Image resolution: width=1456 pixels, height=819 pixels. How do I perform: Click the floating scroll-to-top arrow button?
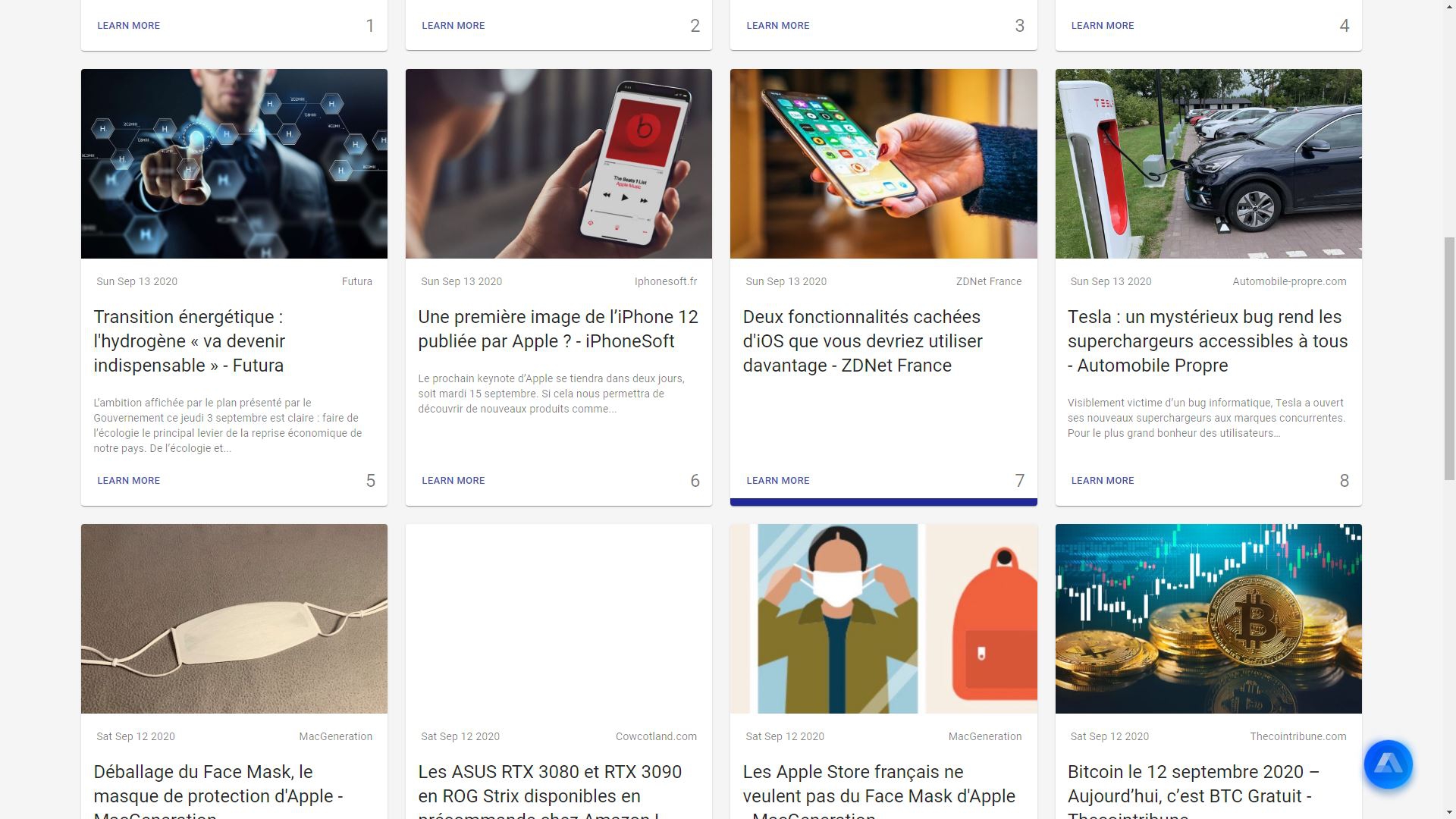pyautogui.click(x=1388, y=764)
